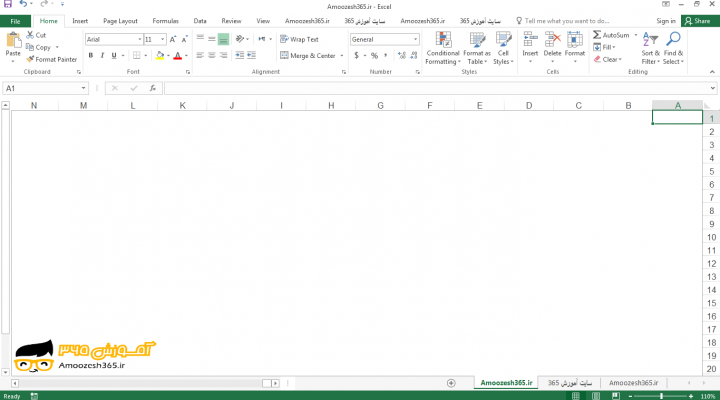Toggle Underline formatting

coord(113,56)
